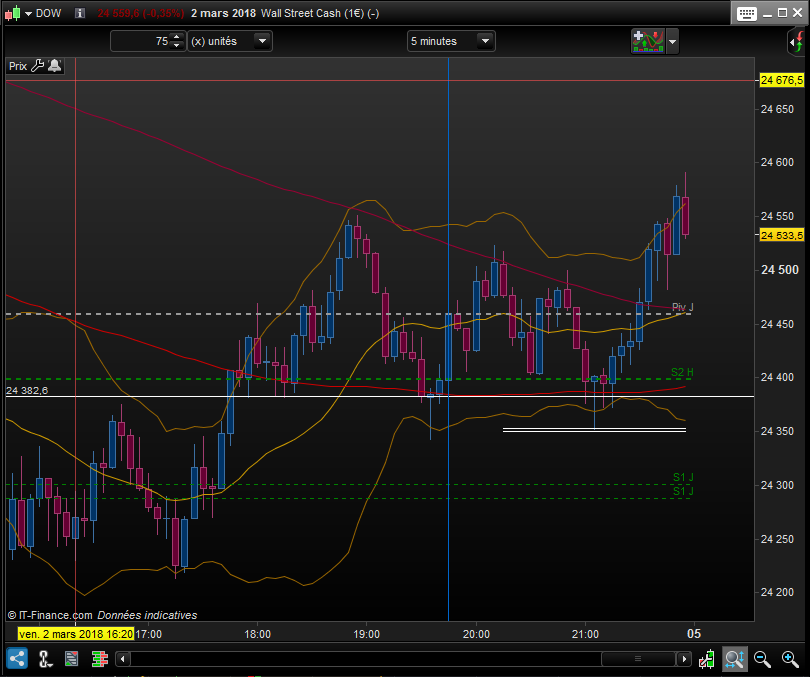Open the on-screen keyboard icon
Viewport: 810px width, 677px height.
pos(746,13)
